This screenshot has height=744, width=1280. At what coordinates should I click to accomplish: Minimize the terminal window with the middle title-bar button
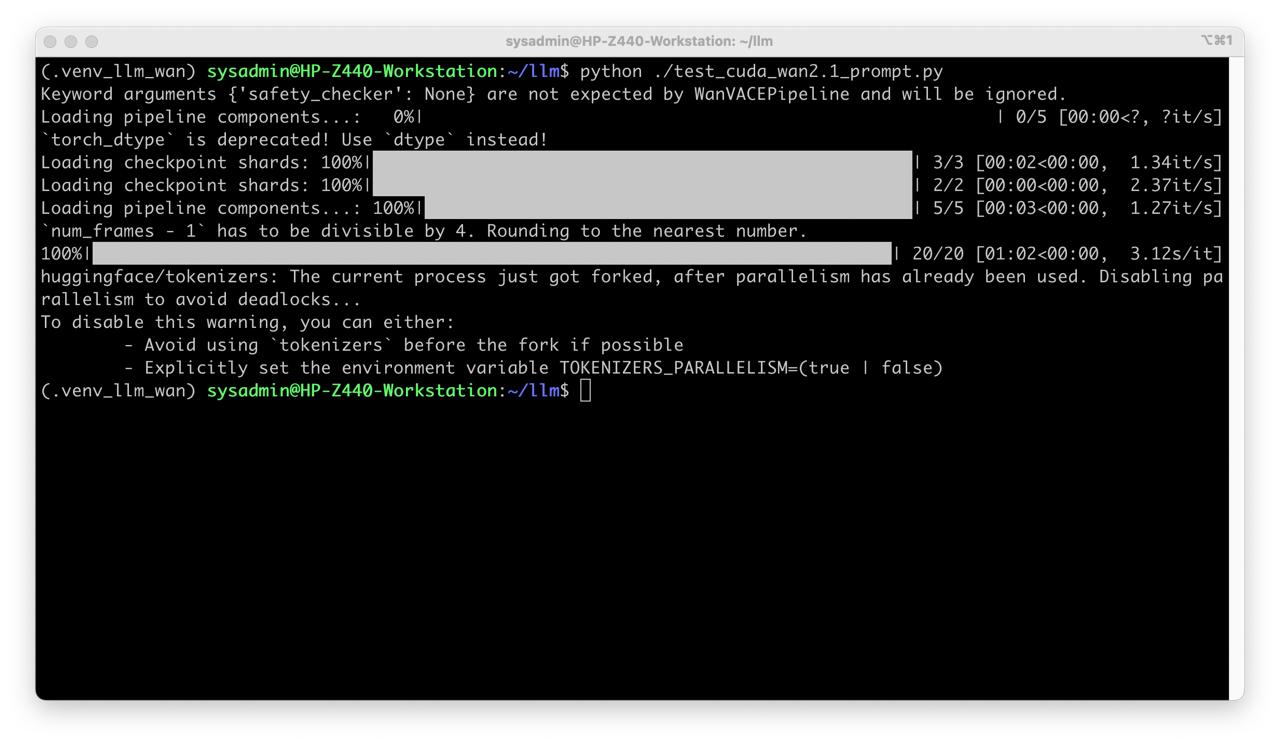pyautogui.click(x=71, y=41)
